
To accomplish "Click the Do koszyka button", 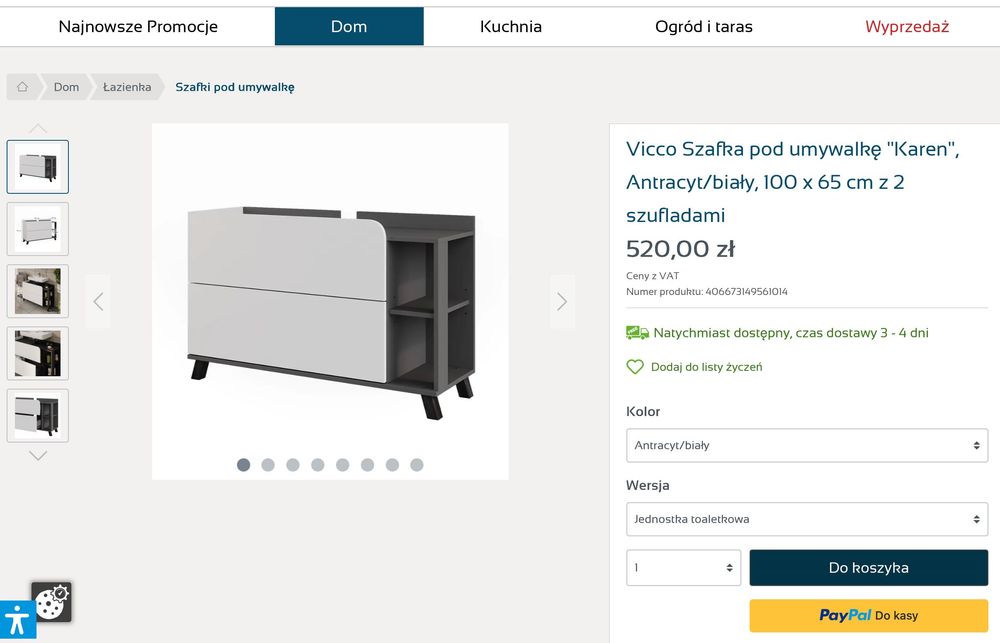I will coord(868,568).
